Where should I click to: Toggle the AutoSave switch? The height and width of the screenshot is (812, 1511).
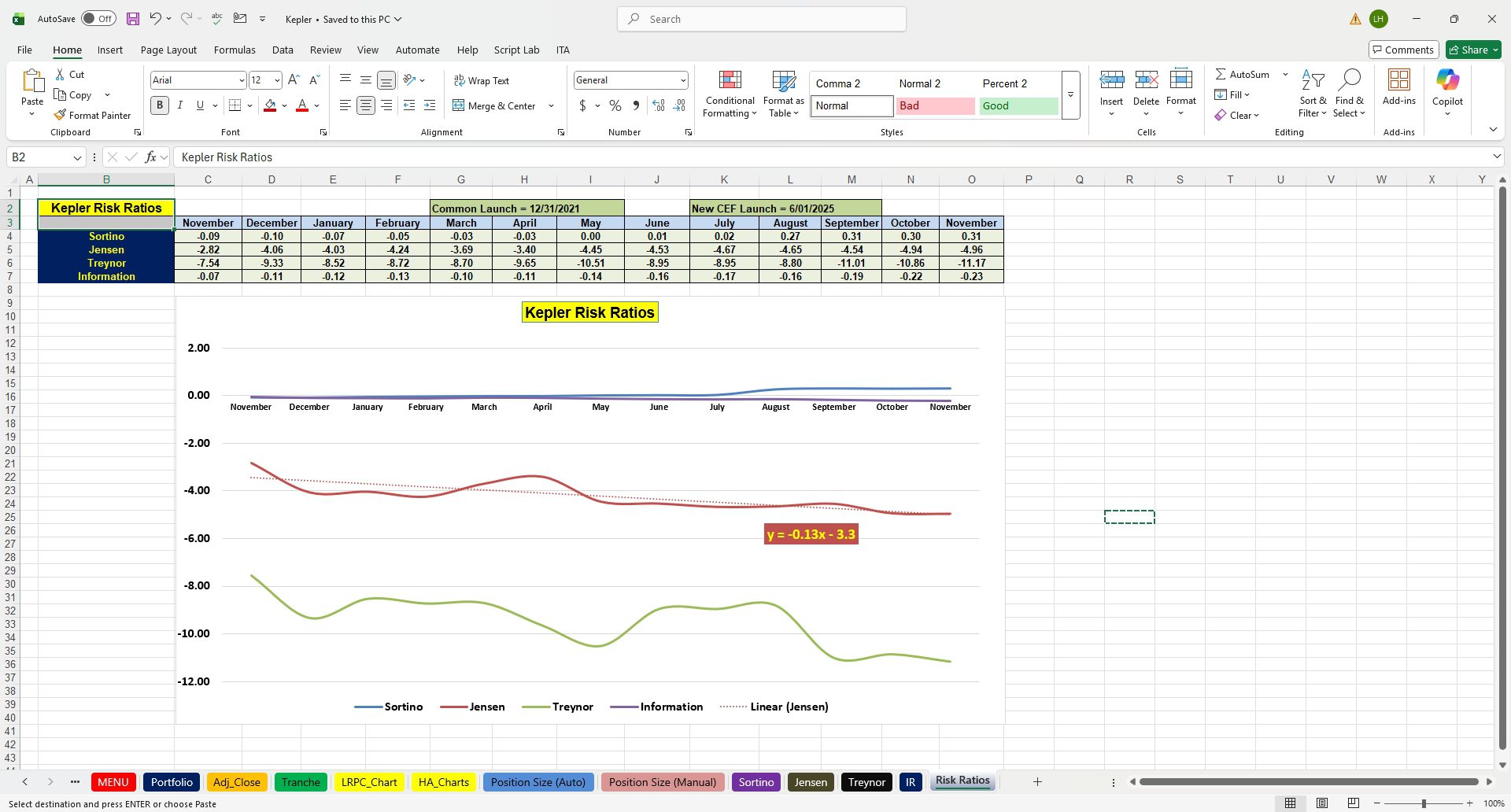[98, 19]
